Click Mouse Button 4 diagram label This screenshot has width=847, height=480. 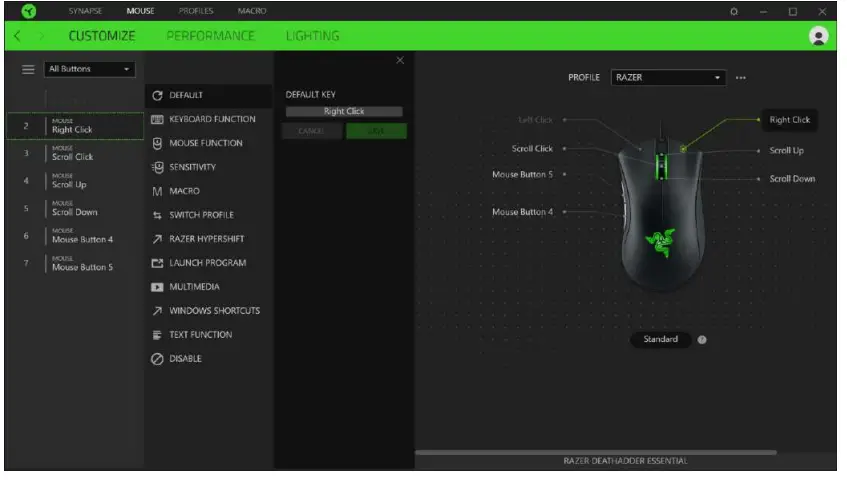tap(522, 212)
